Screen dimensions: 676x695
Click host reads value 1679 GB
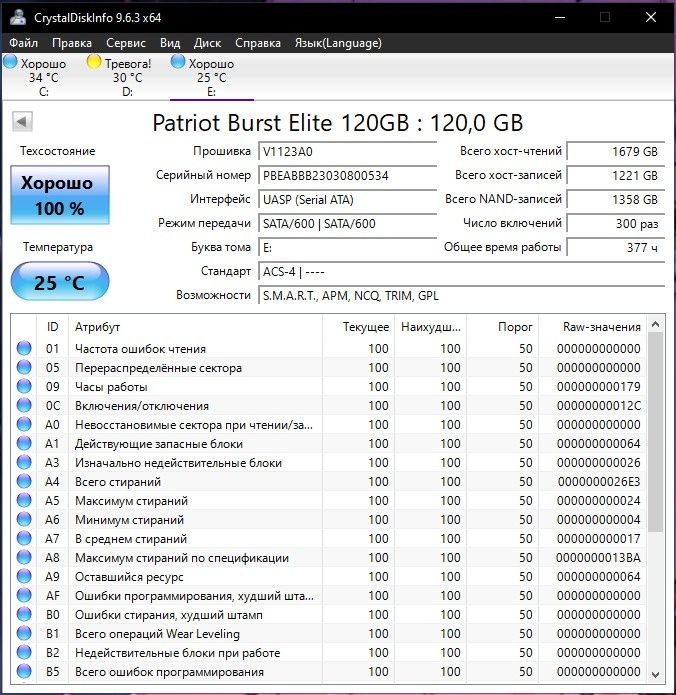(616, 152)
